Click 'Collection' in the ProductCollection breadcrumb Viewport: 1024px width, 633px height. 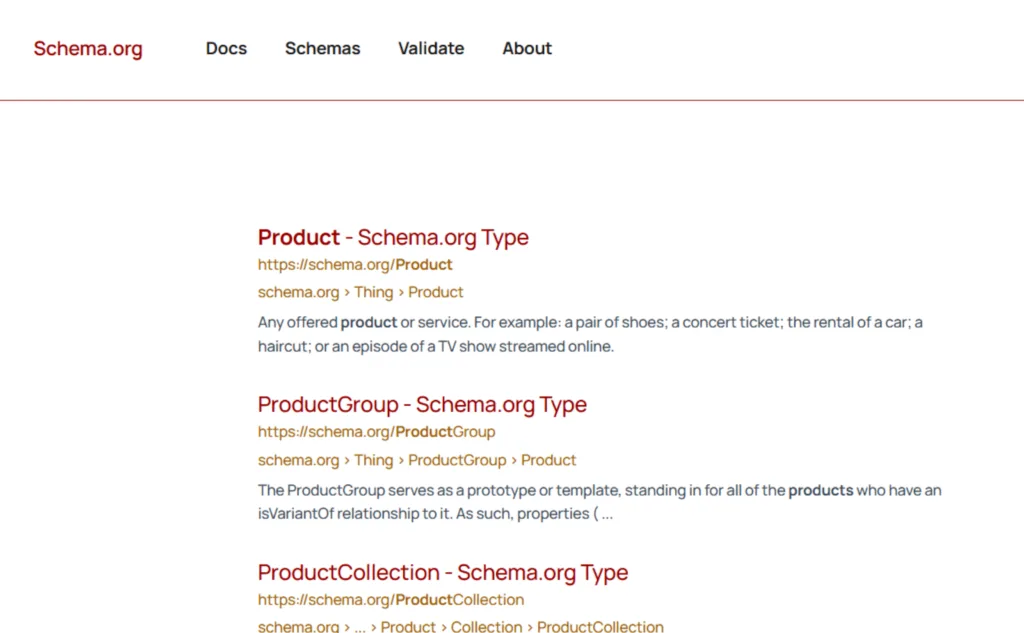point(486,626)
